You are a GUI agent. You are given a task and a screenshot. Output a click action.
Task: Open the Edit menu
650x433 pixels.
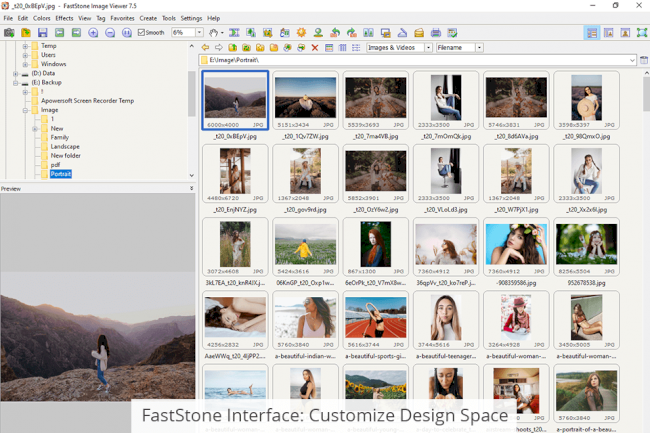[x=23, y=18]
